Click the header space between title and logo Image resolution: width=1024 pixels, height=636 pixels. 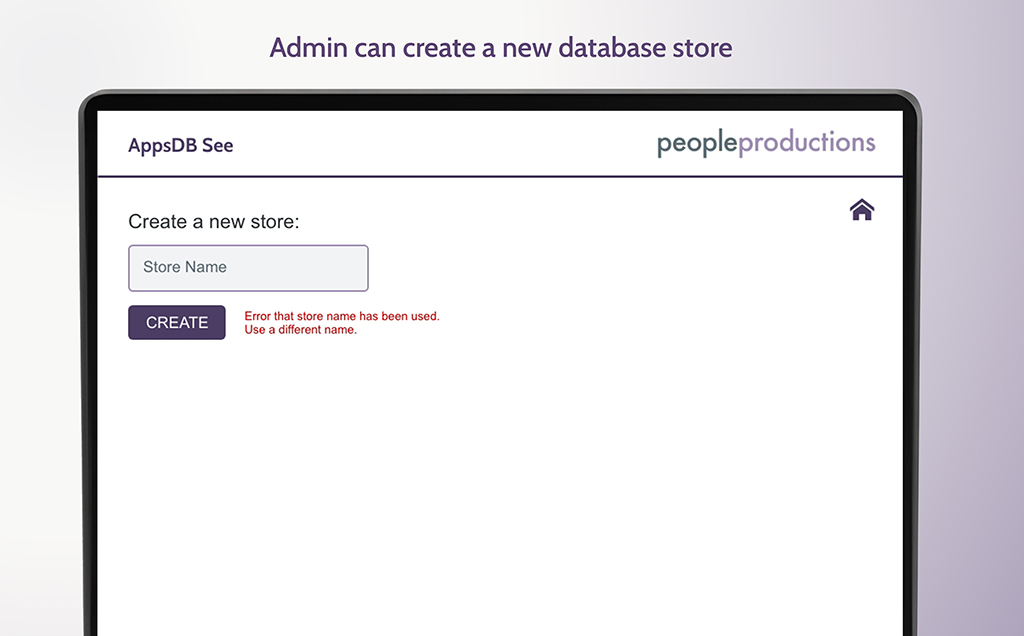440,144
